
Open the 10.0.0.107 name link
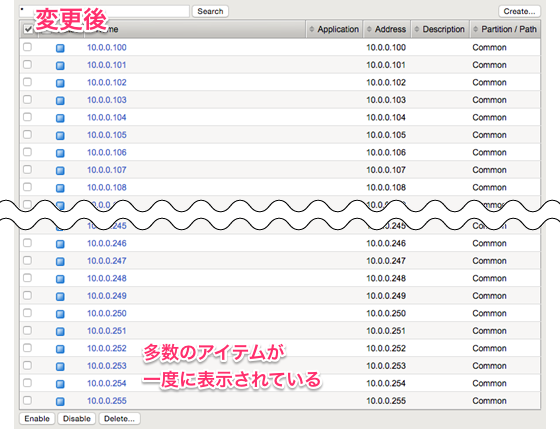107,170
